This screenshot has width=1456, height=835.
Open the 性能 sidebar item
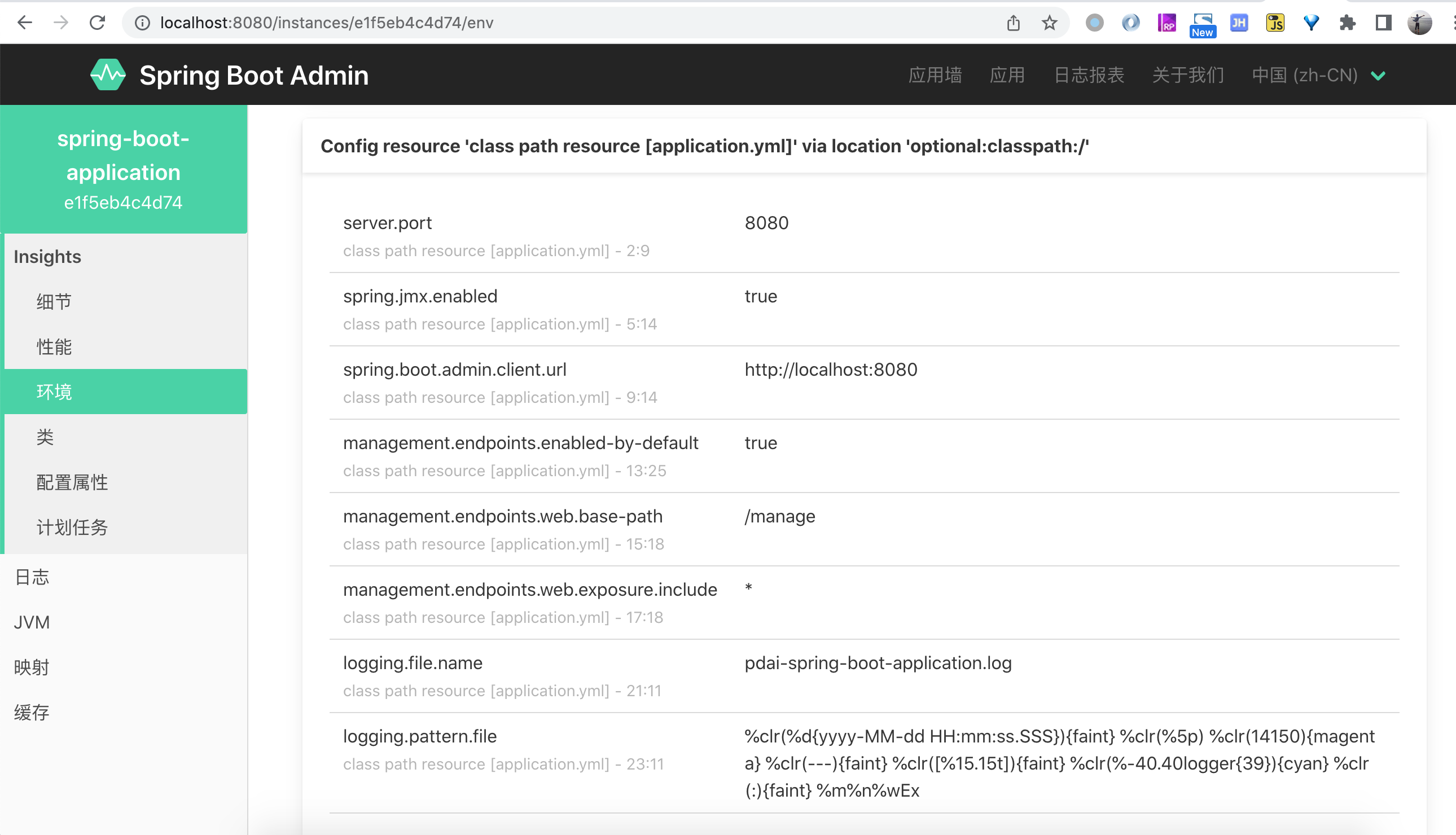point(126,346)
